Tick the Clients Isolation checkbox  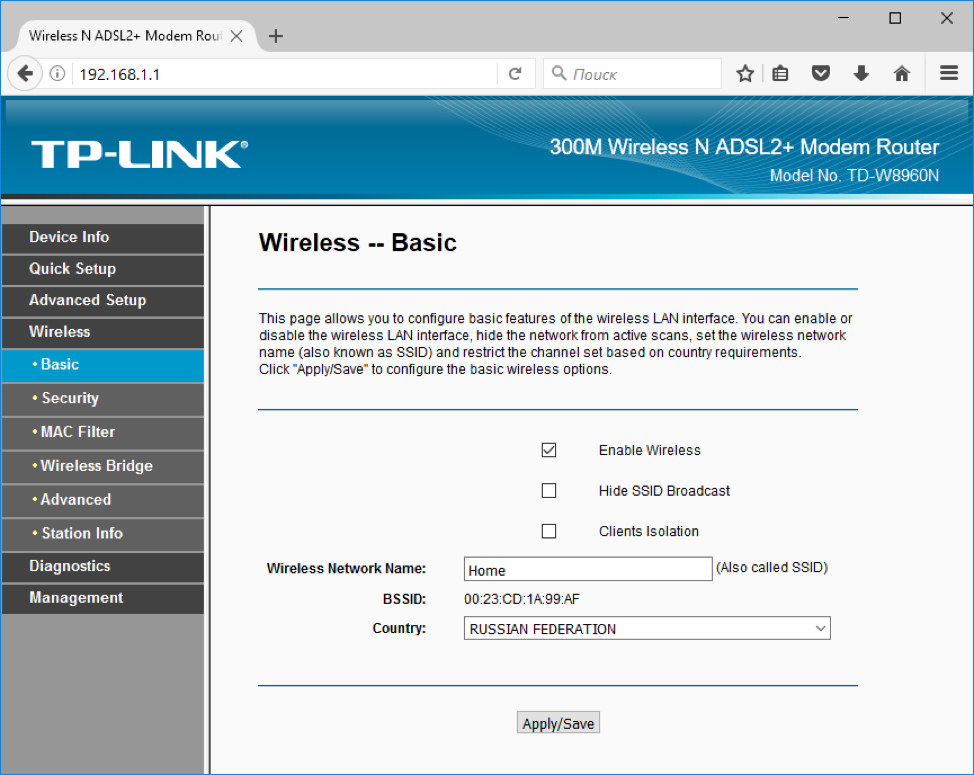click(x=548, y=531)
